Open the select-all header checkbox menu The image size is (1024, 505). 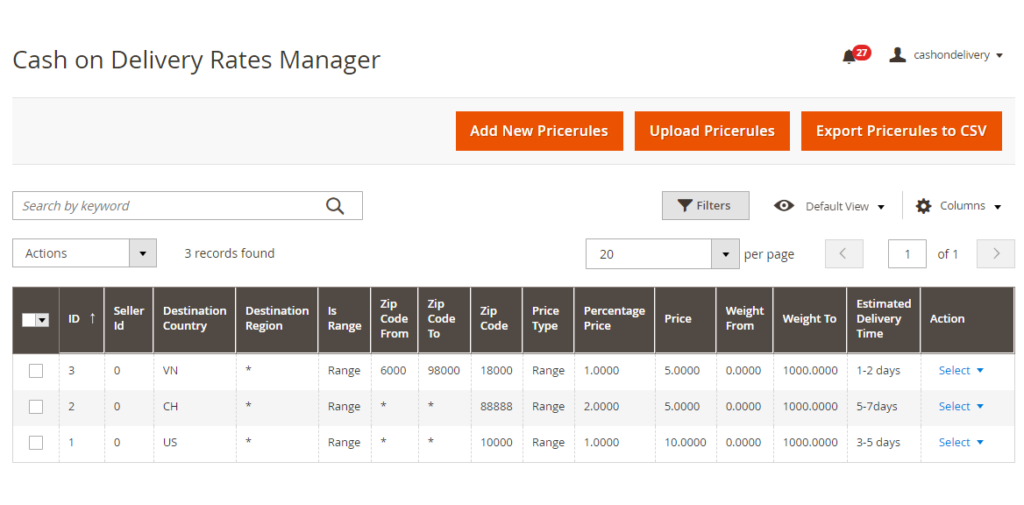click(43, 320)
